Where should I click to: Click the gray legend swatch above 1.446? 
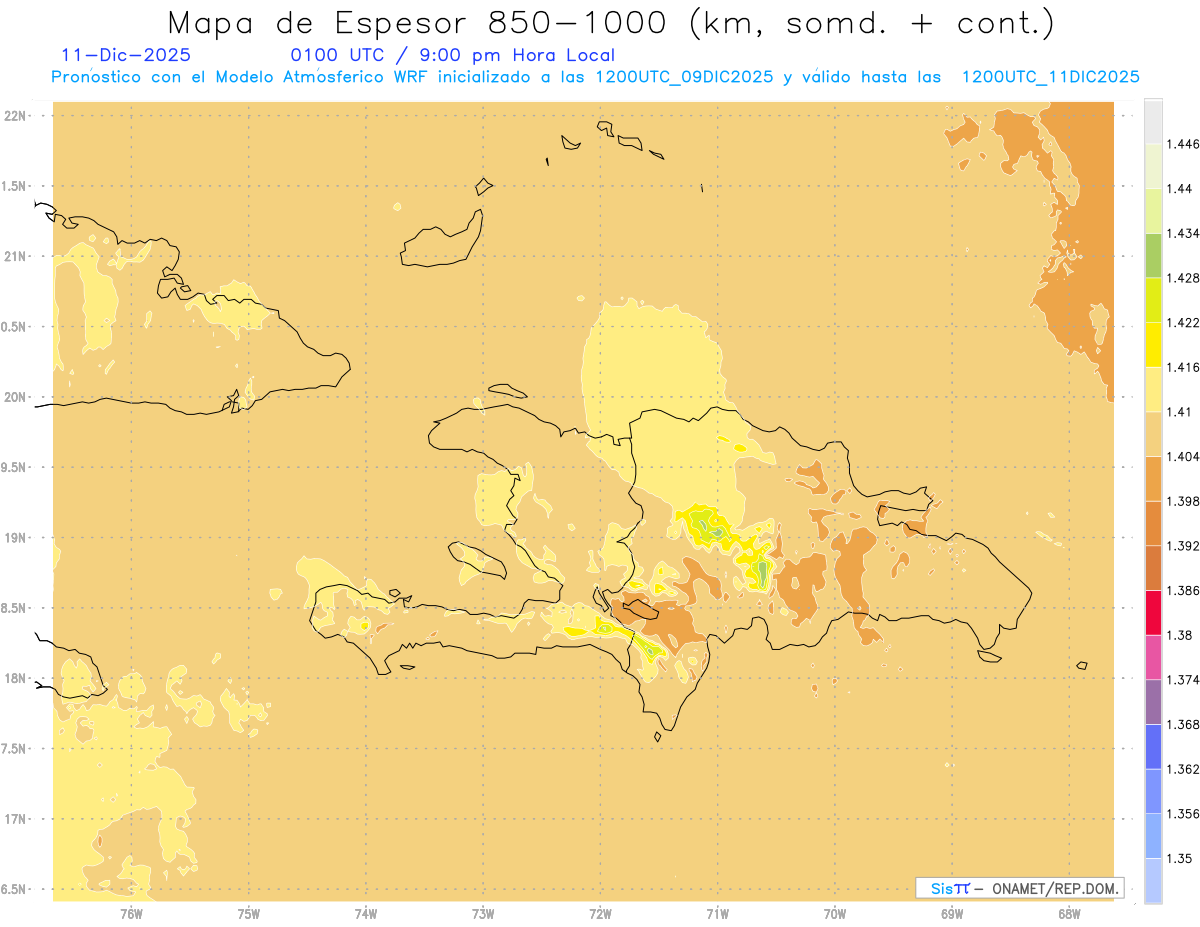pos(1153,121)
